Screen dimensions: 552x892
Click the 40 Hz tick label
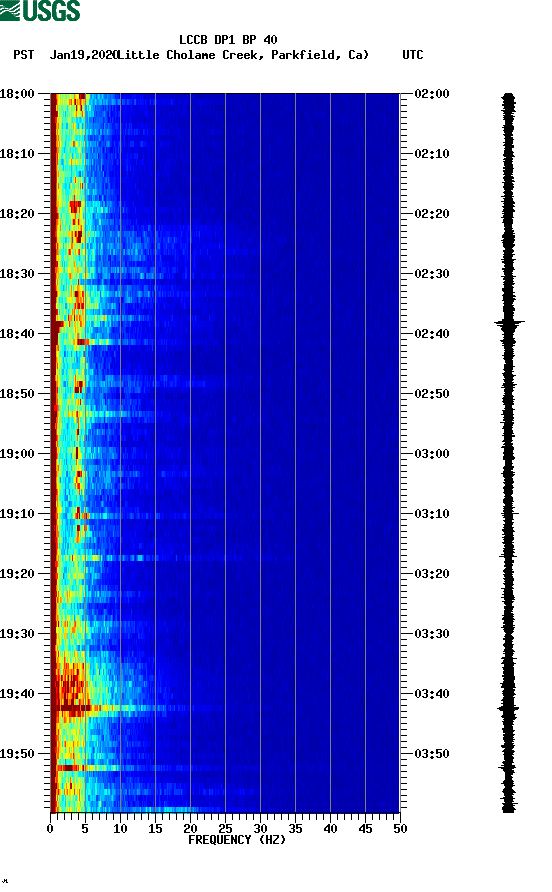click(x=330, y=829)
